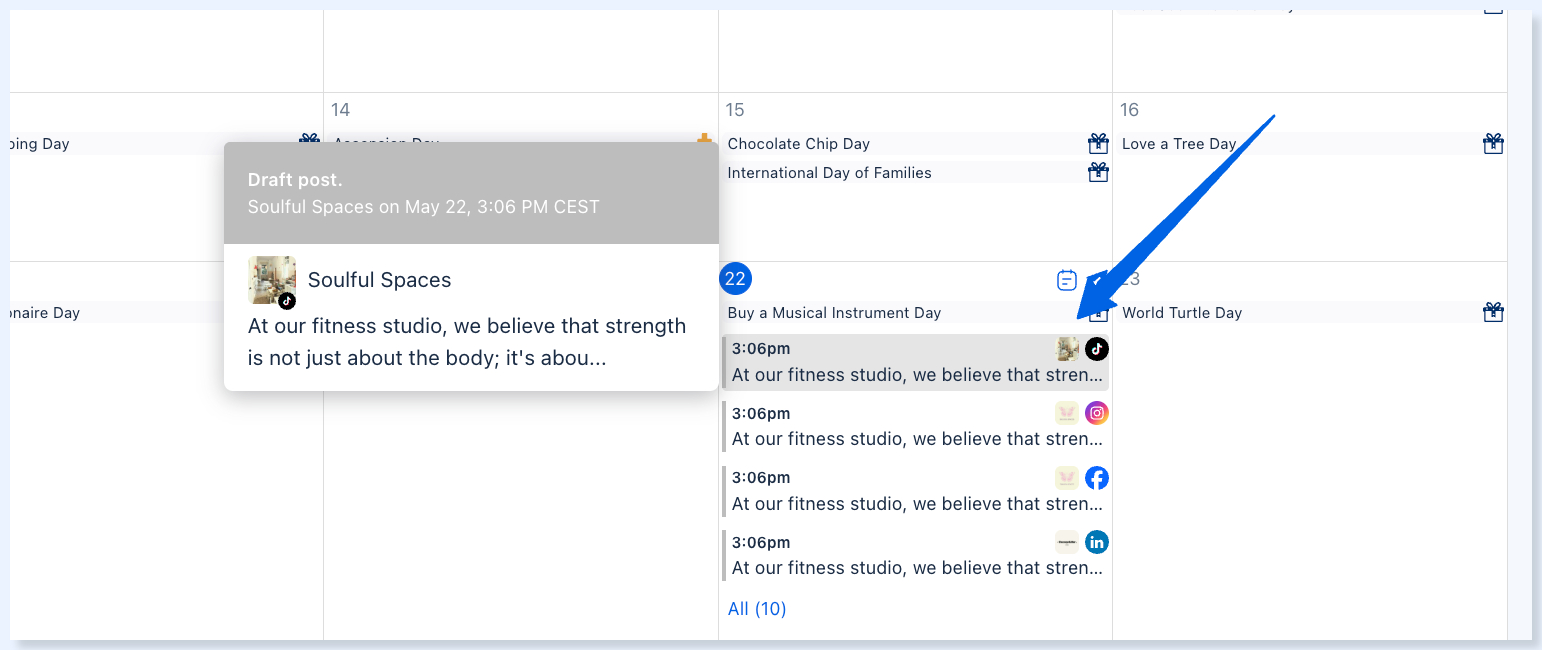Open the Instagram draft post at 3:06pm

point(916,426)
